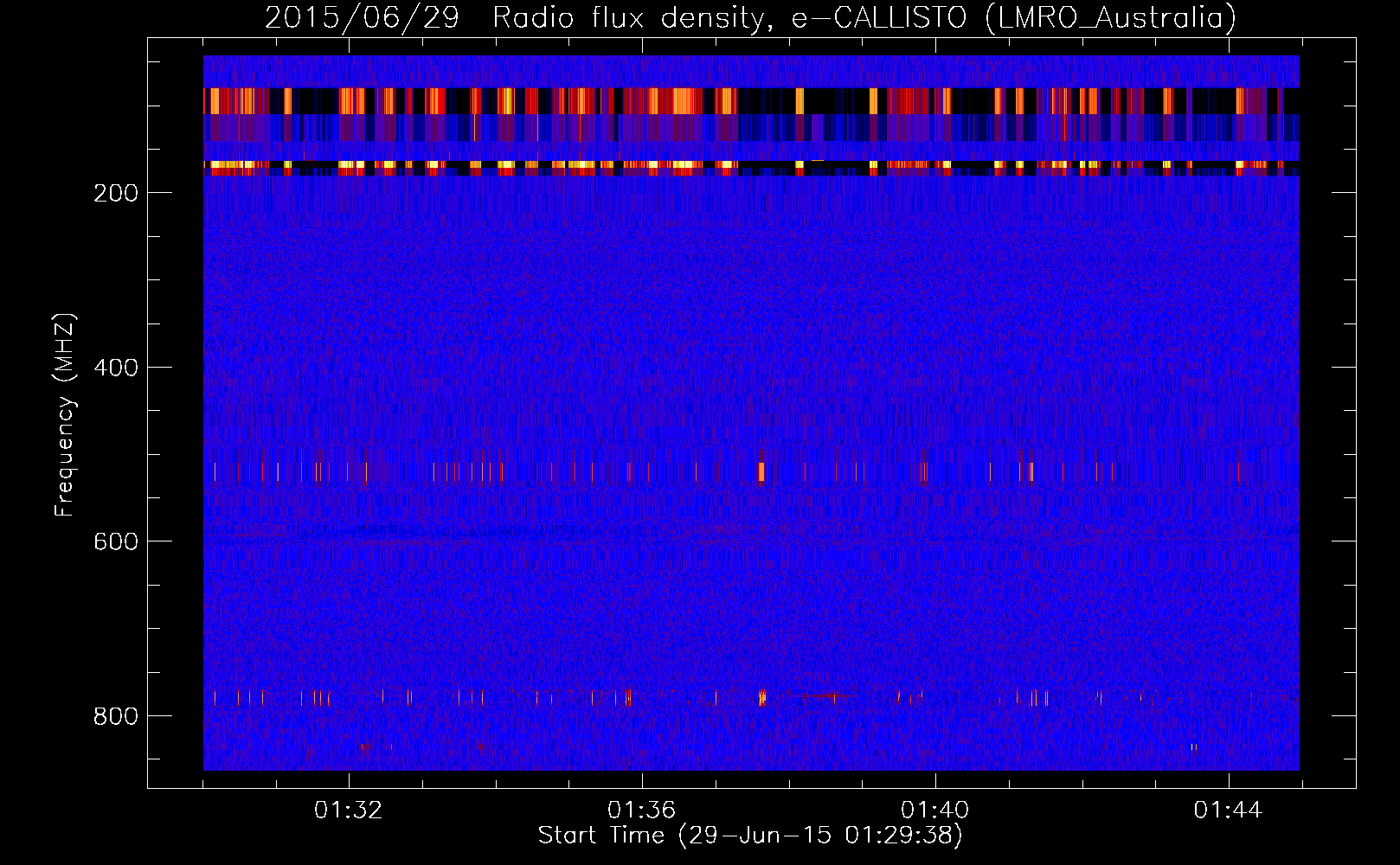
Task: Select the 'Start Time (29-Jun-15 01:29:38)' label
Action: coord(750,836)
